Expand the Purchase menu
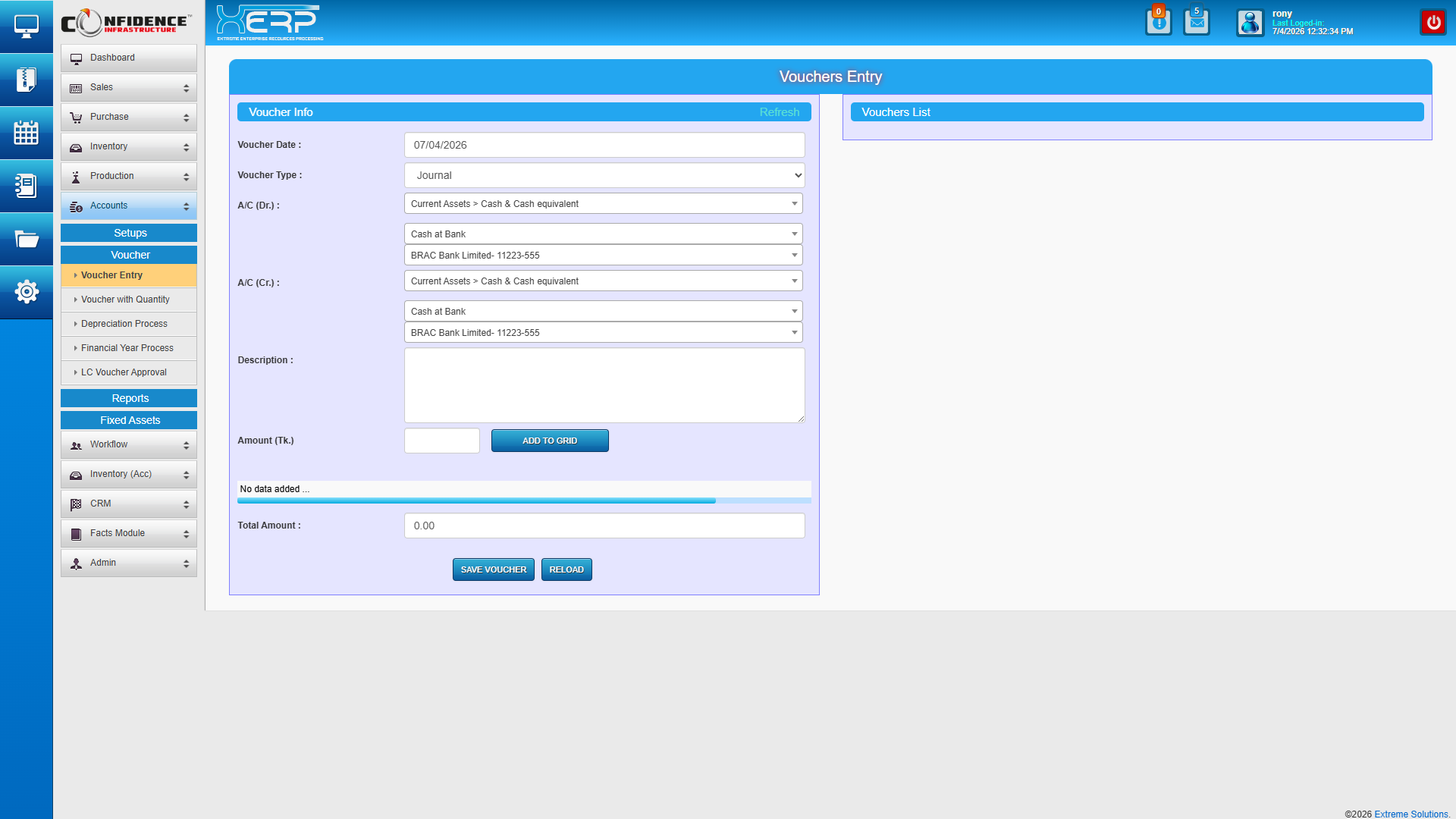Image resolution: width=1456 pixels, height=819 pixels. (128, 117)
